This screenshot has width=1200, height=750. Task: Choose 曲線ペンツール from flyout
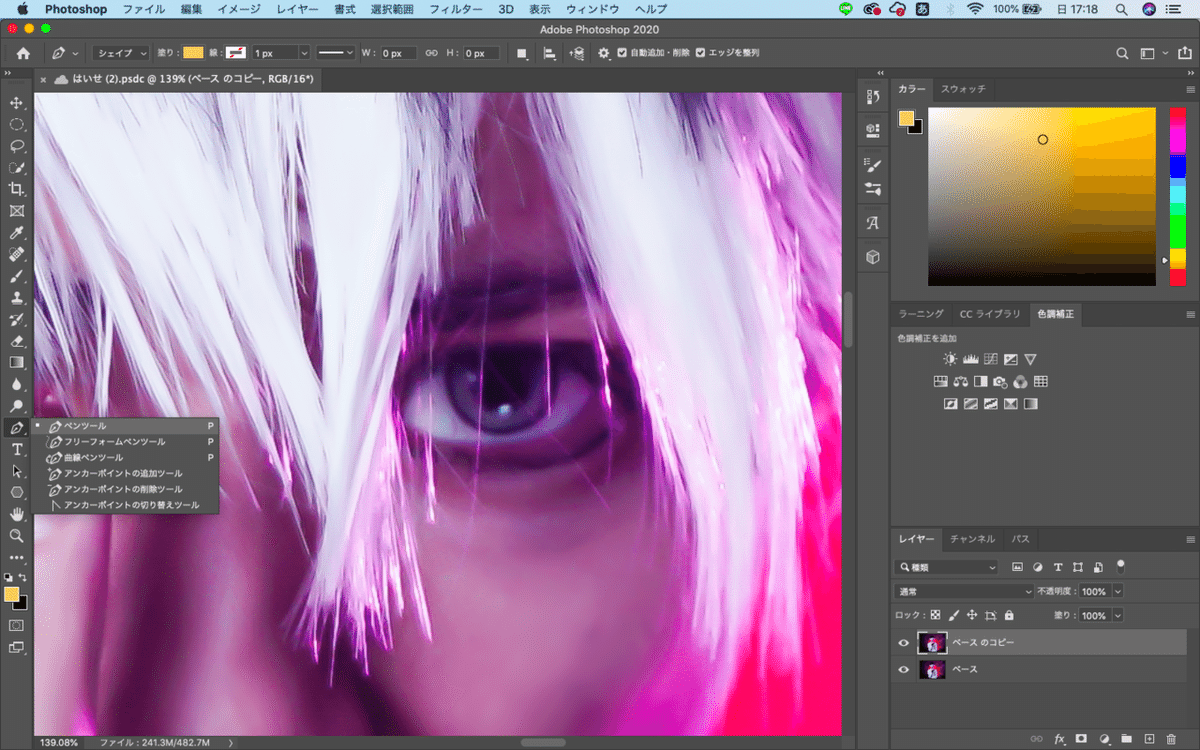(94, 457)
